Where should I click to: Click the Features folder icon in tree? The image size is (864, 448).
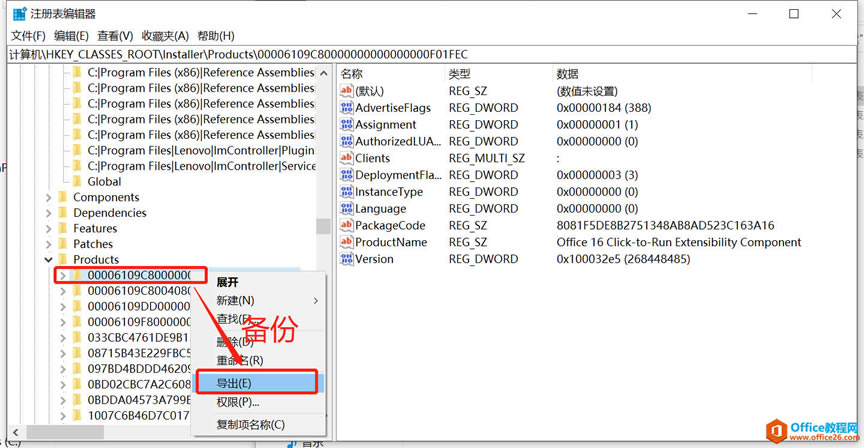[x=63, y=229]
